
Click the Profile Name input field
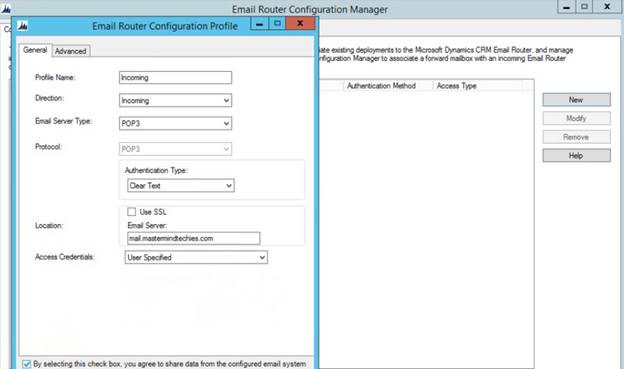pyautogui.click(x=175, y=78)
